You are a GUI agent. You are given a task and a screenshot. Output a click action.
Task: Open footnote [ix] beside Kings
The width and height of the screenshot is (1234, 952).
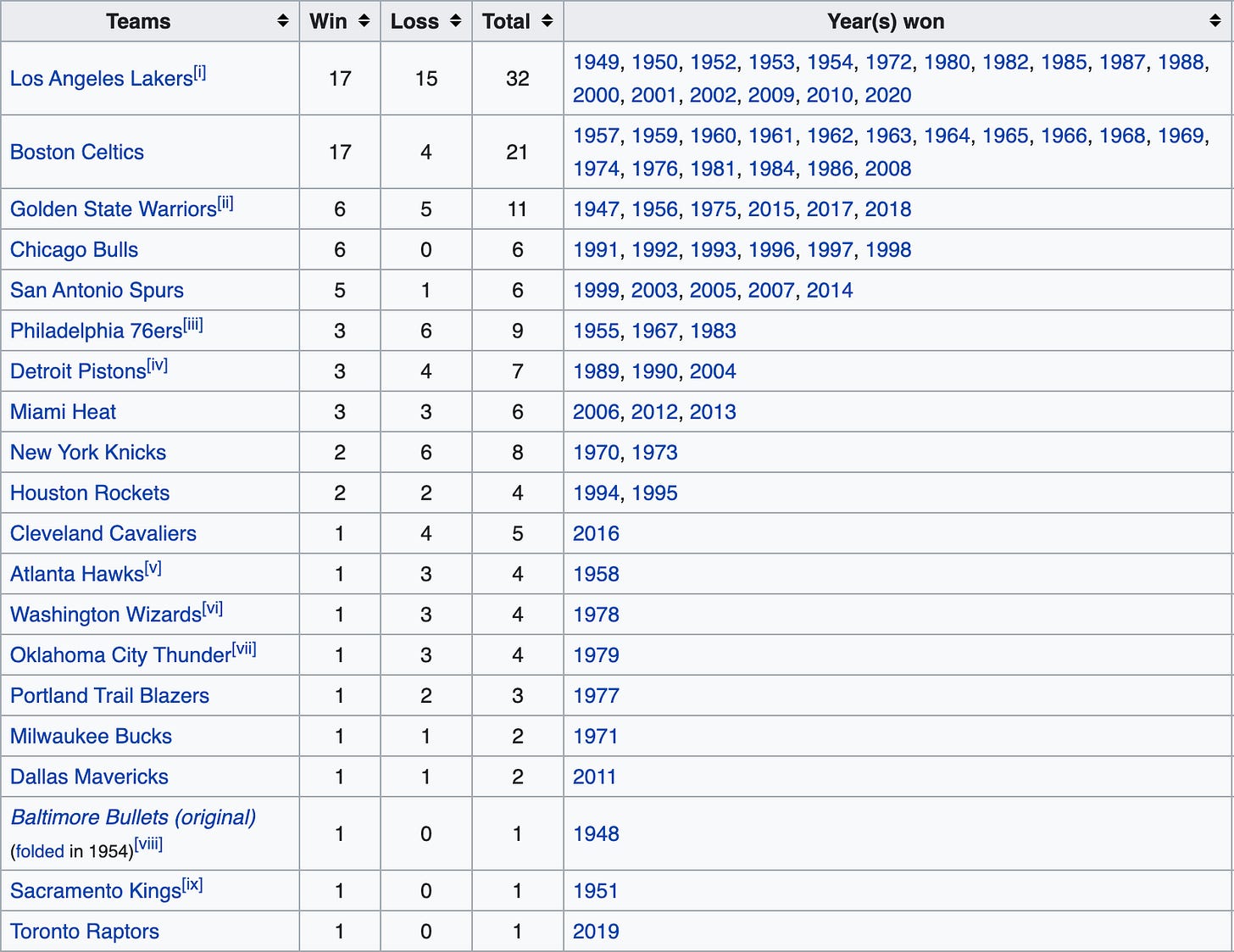tap(193, 885)
